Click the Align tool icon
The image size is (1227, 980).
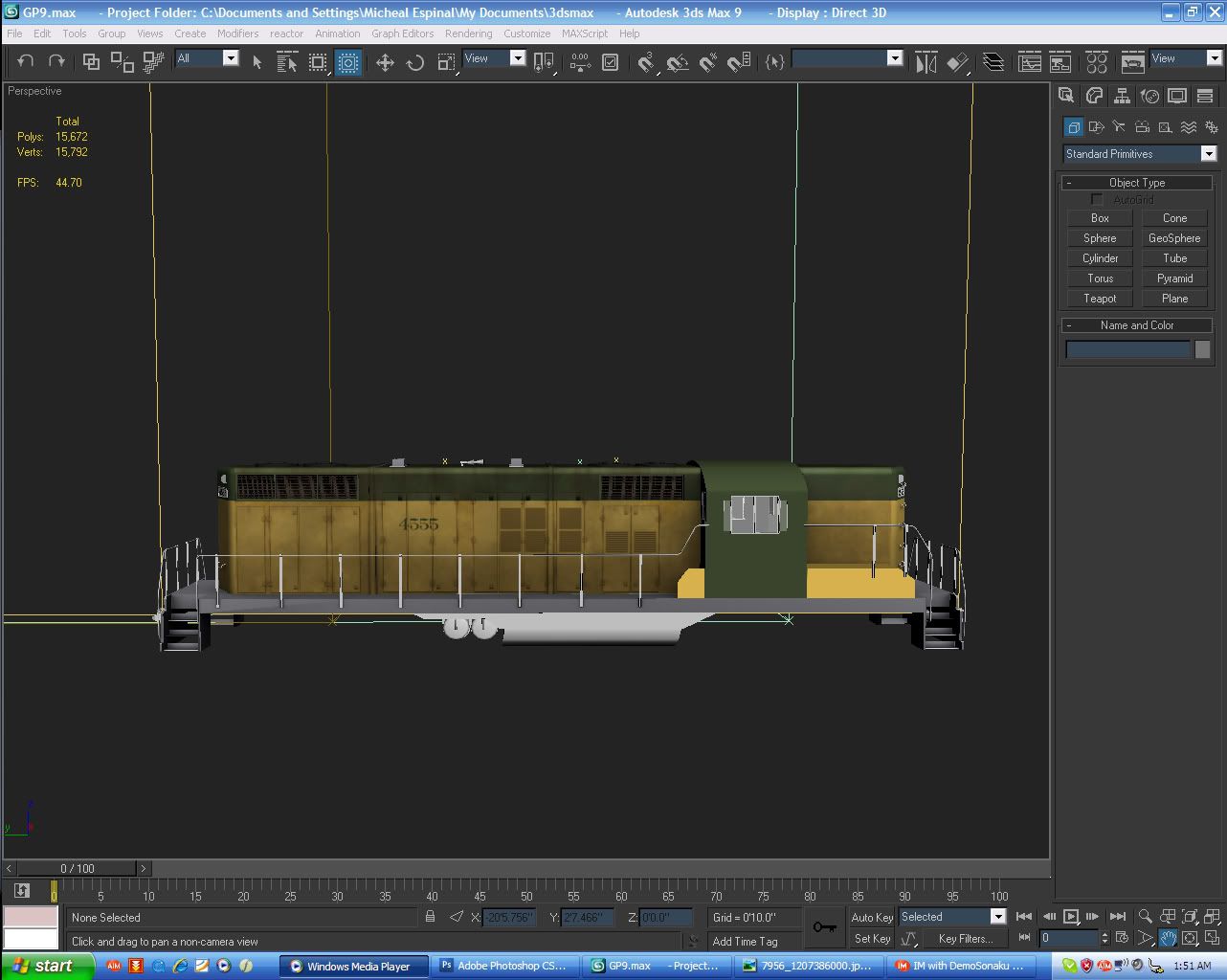[x=957, y=61]
